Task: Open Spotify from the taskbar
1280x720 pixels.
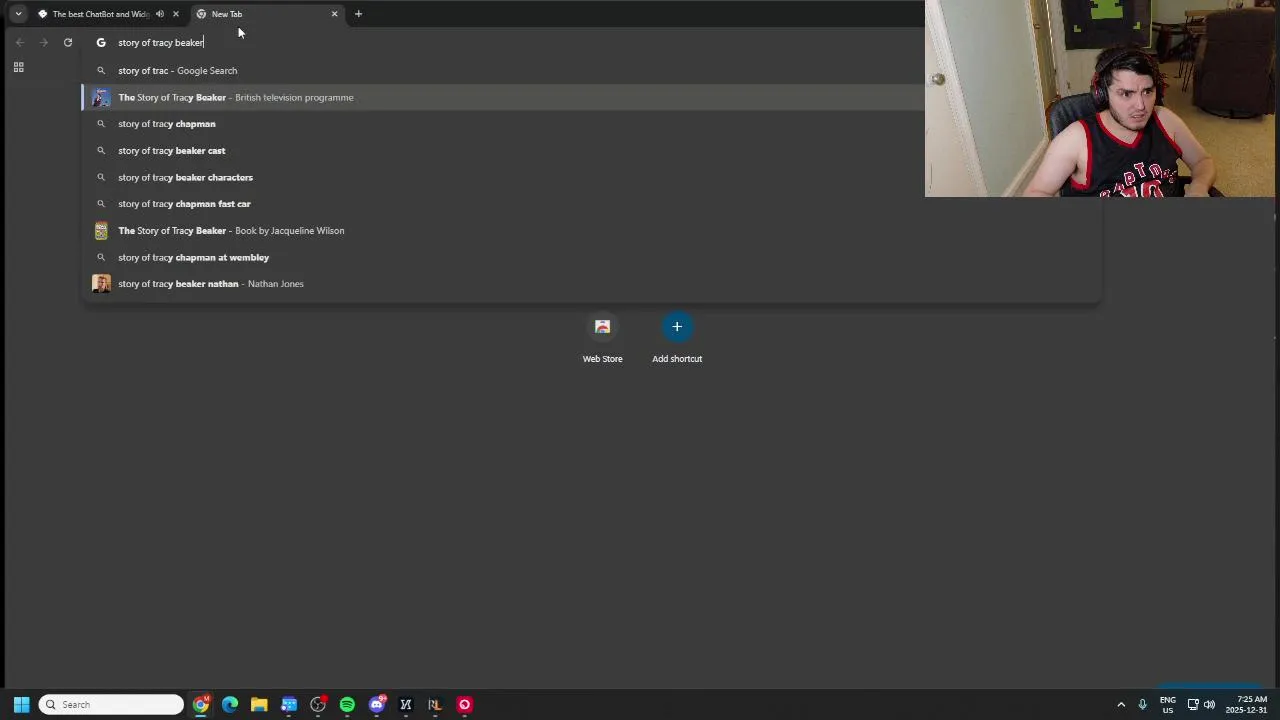Action: pyautogui.click(x=347, y=705)
